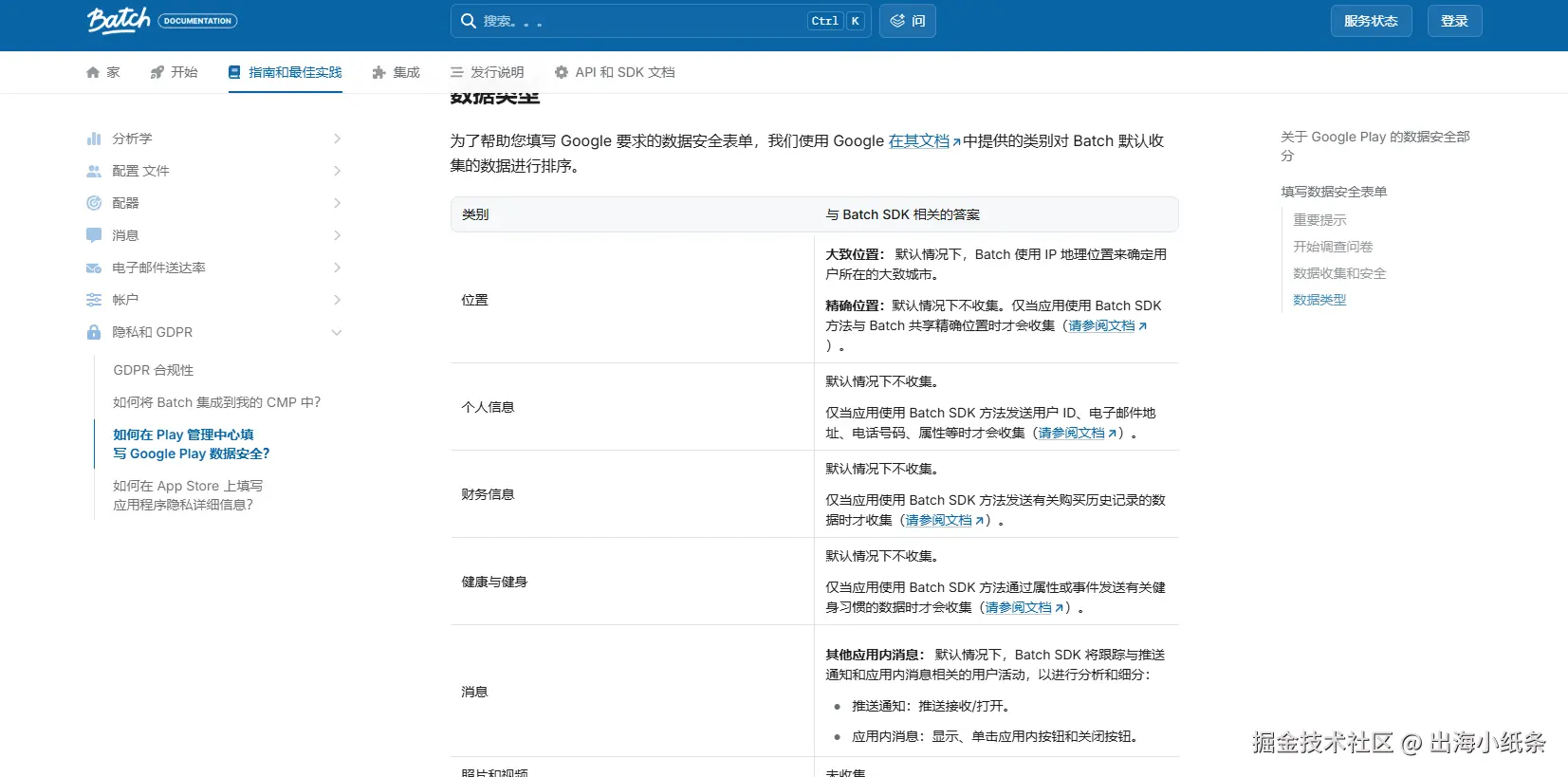The height and width of the screenshot is (777, 1568).
Task: Click the lock icon beside 隐私和 GDPR
Action: [x=94, y=332]
